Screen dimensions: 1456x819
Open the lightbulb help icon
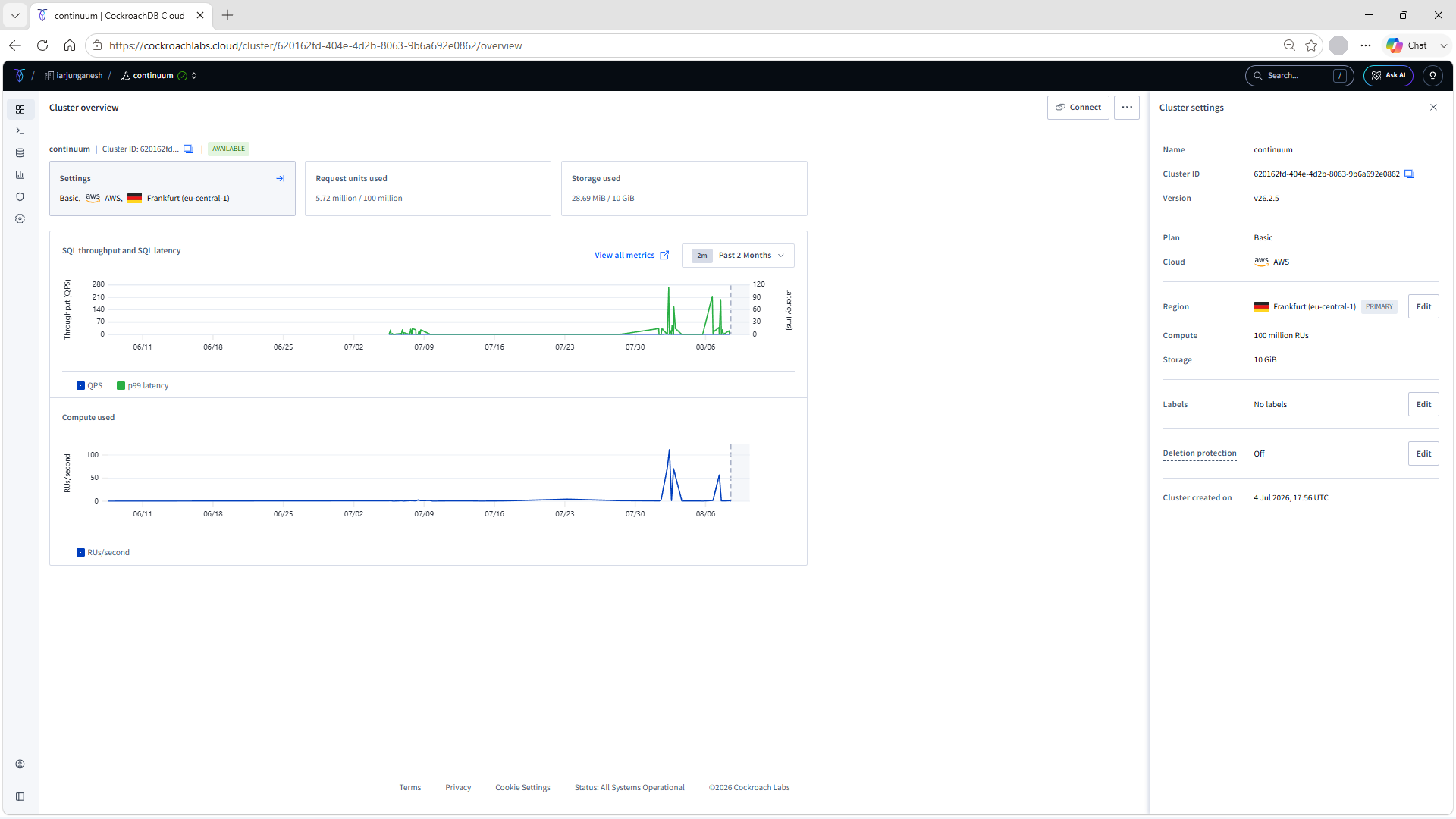point(1432,76)
